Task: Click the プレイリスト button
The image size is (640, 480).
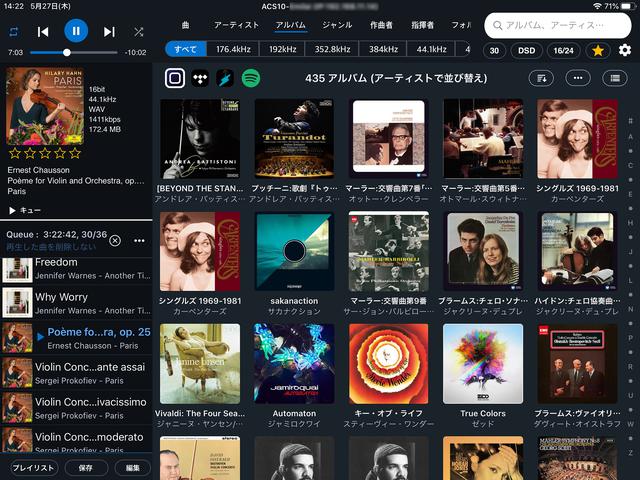Action: tap(33, 468)
